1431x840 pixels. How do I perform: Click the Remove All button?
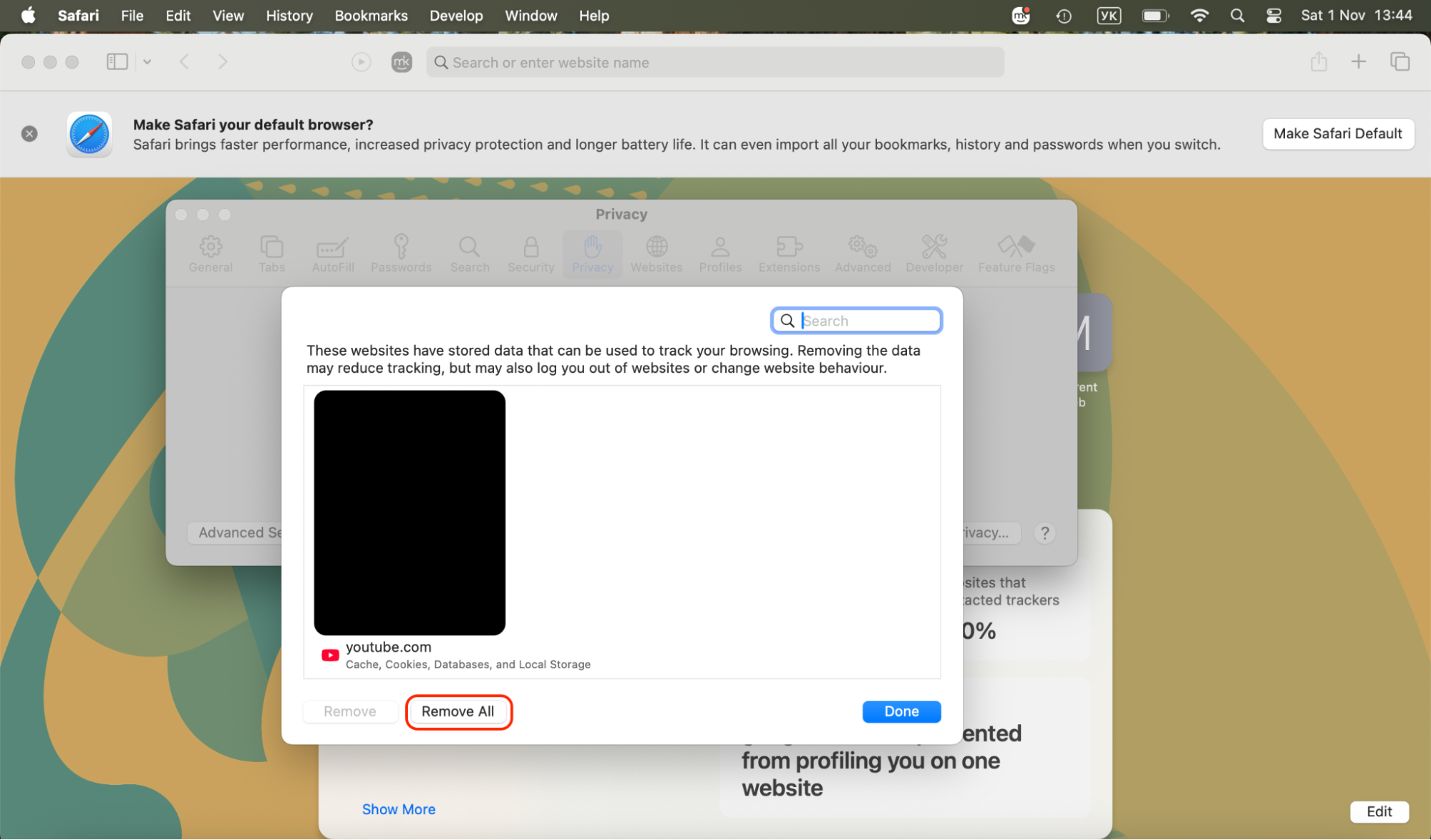point(458,711)
